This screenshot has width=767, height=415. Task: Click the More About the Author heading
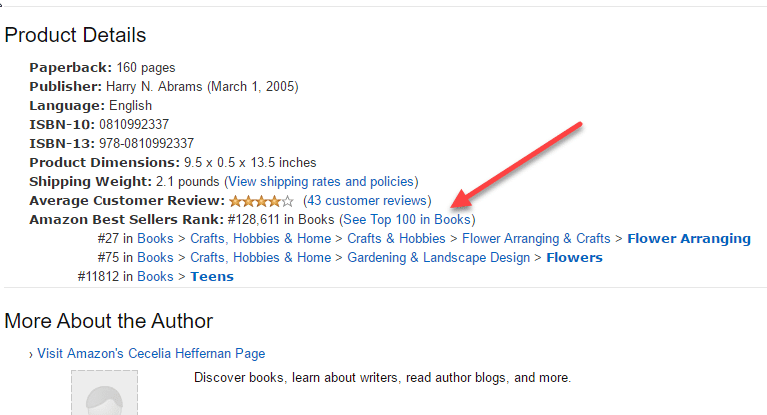pos(109,321)
